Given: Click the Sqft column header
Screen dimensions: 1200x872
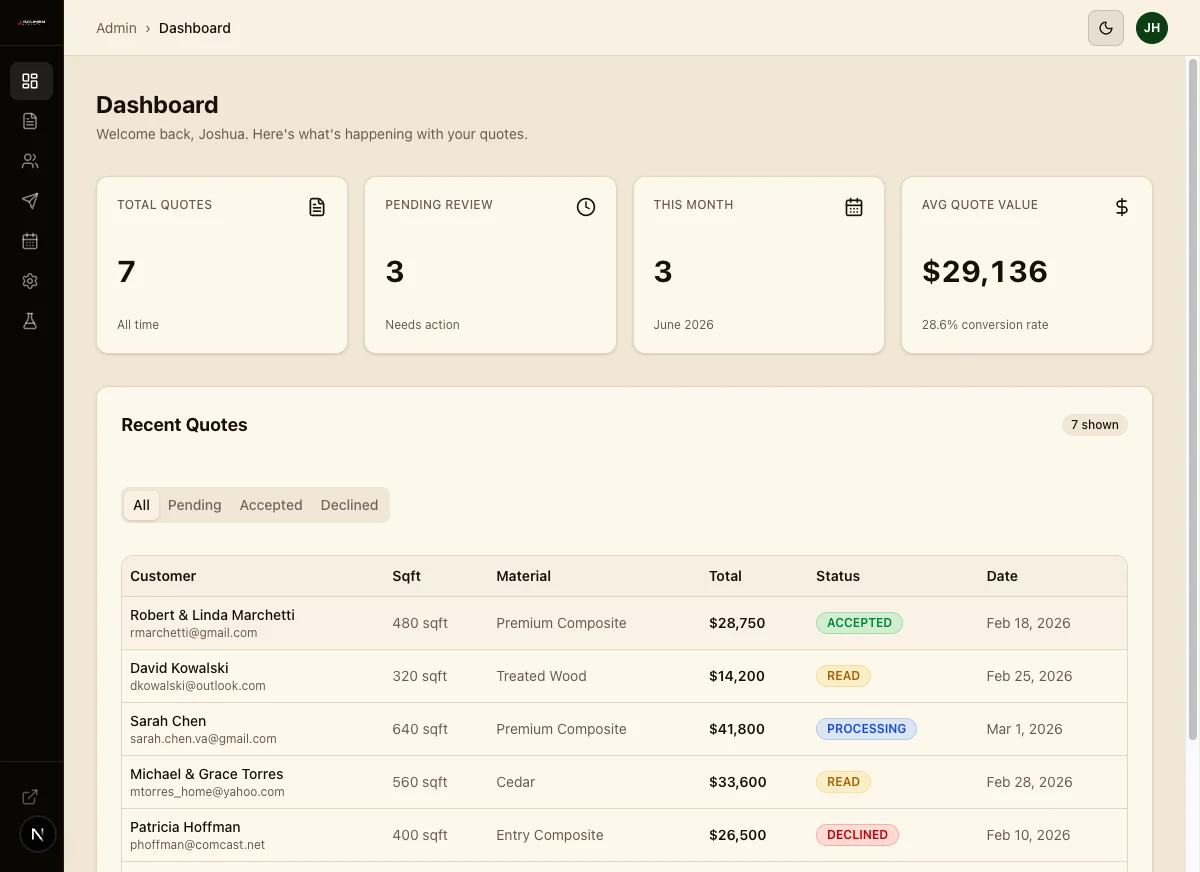Looking at the screenshot, I should point(407,576).
